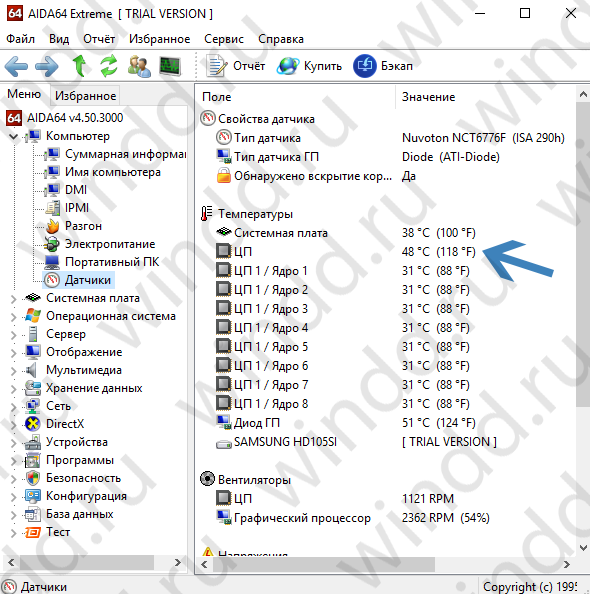Screen dimensions: 590x594
Task: Click the green Refresh icon
Action: click(x=108, y=66)
